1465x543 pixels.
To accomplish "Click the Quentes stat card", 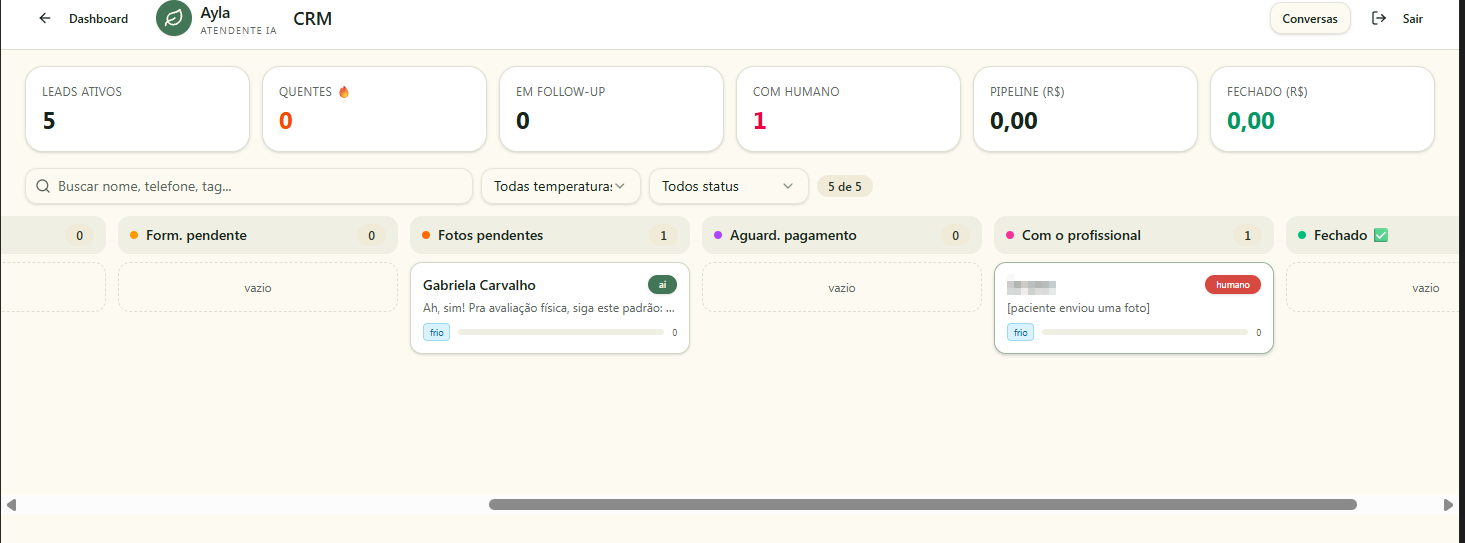I will coord(374,109).
